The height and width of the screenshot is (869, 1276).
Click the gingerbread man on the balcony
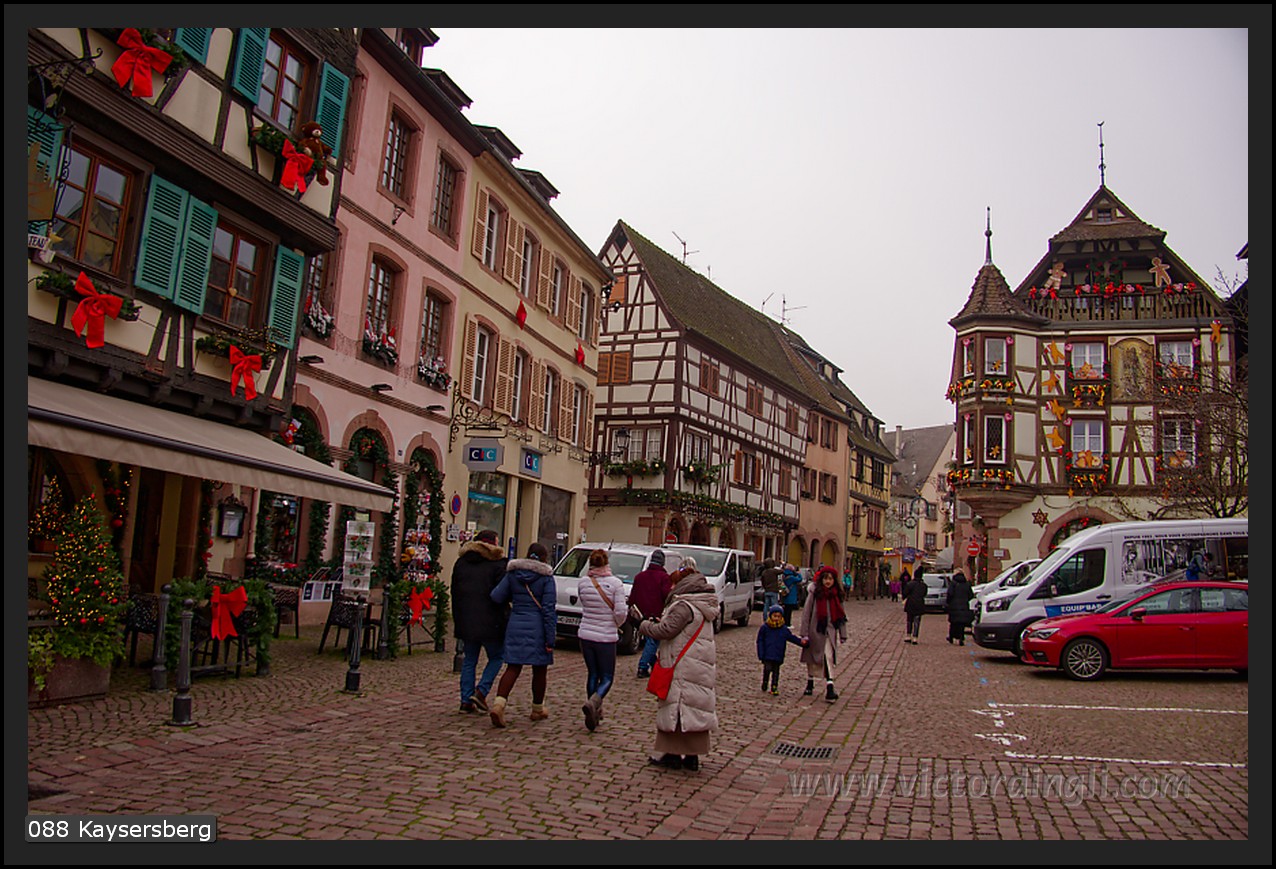1159,271
